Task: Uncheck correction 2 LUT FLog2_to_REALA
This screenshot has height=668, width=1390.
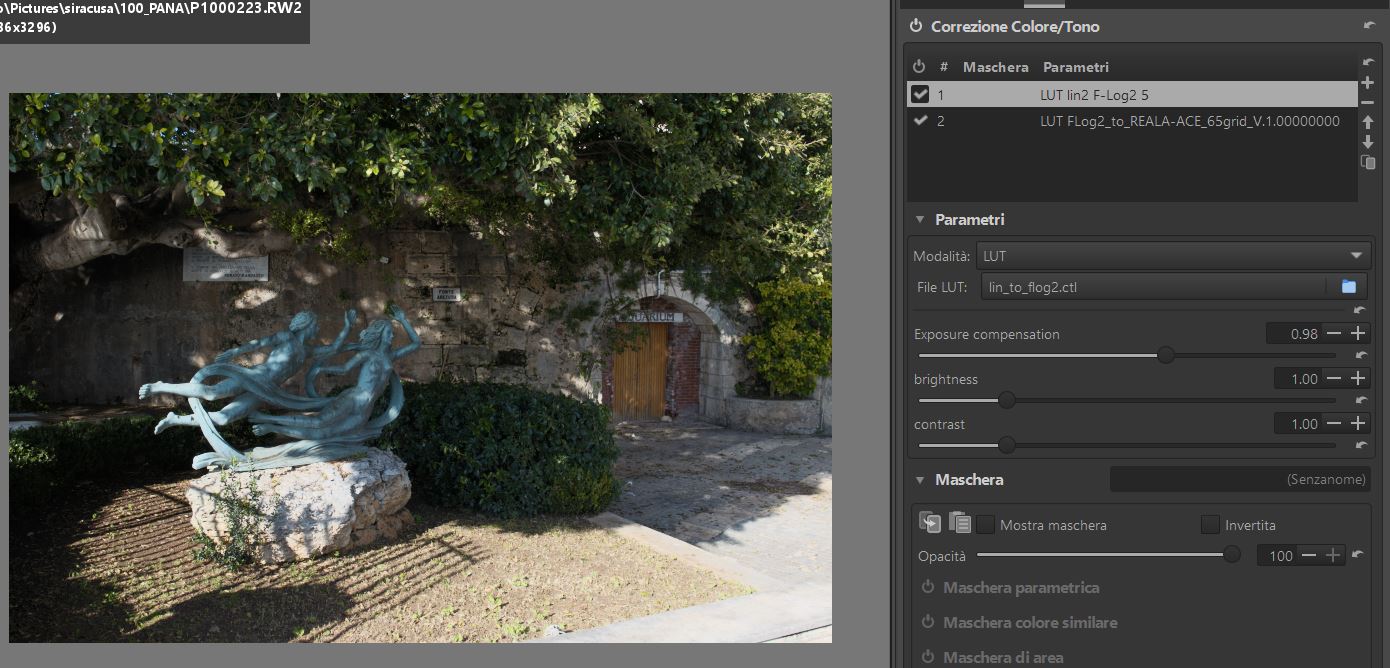Action: [x=921, y=121]
